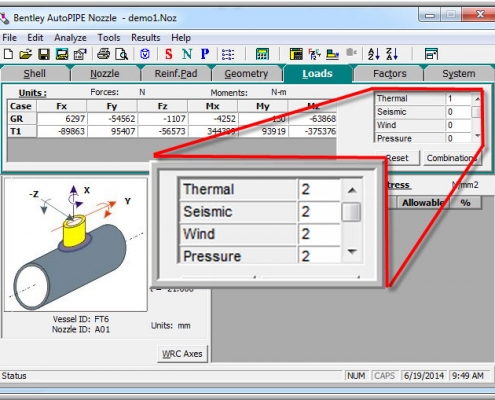This screenshot has width=495, height=400.
Task: Select the T1 case row header
Action: (22, 131)
